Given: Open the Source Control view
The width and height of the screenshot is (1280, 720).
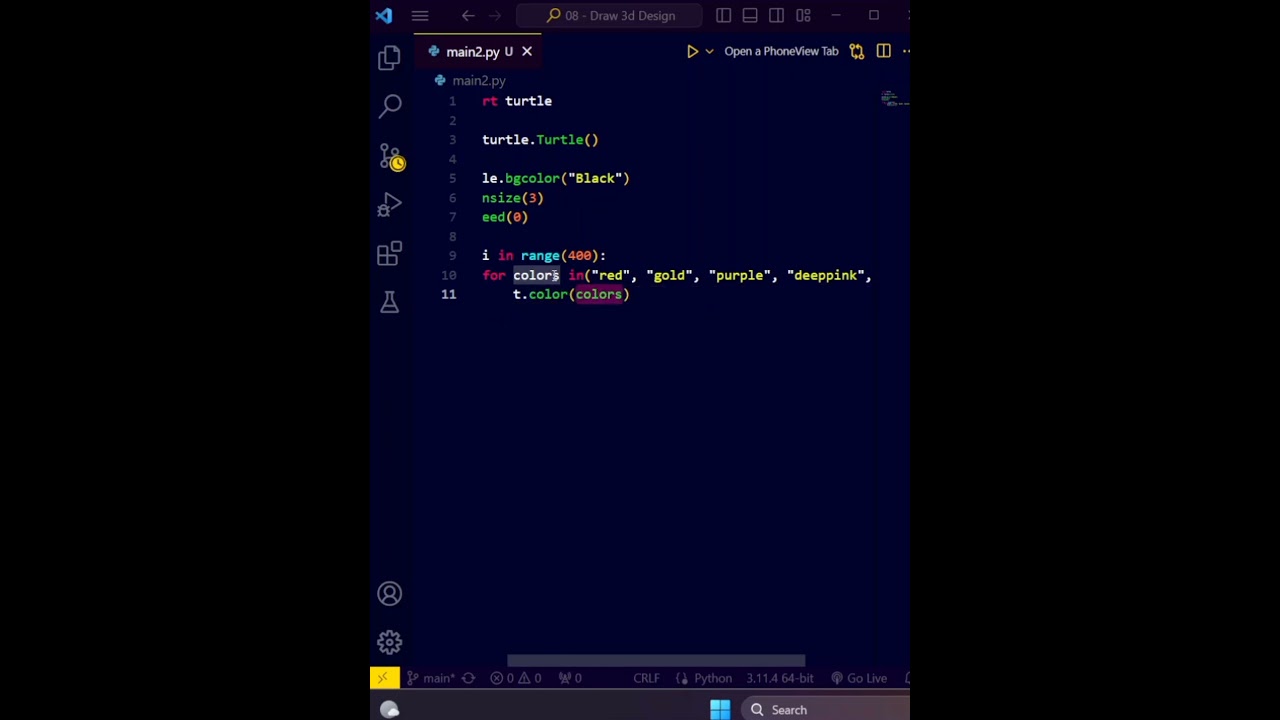Looking at the screenshot, I should pos(390,156).
